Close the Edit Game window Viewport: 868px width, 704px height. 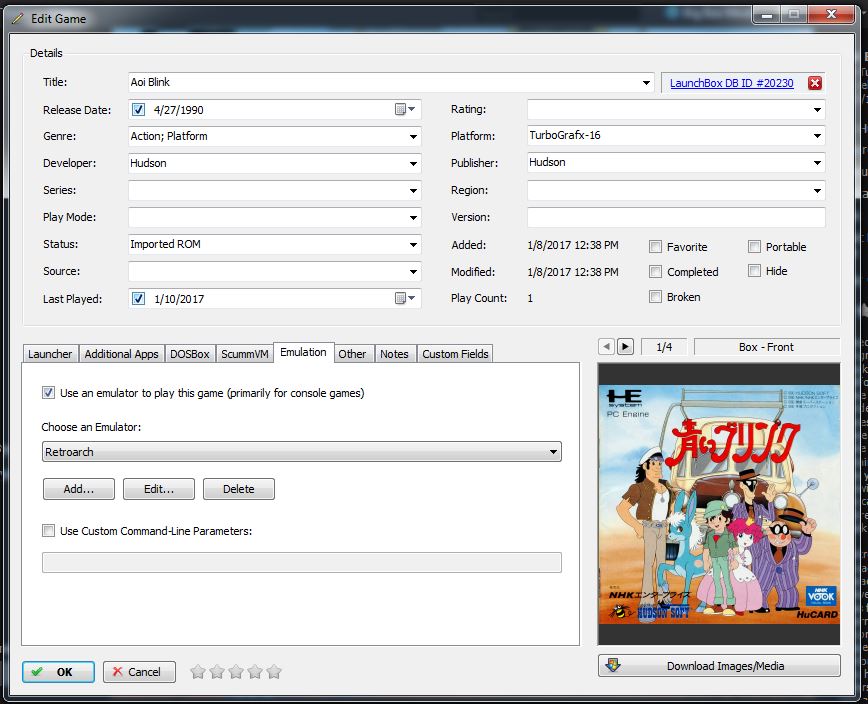coord(831,15)
